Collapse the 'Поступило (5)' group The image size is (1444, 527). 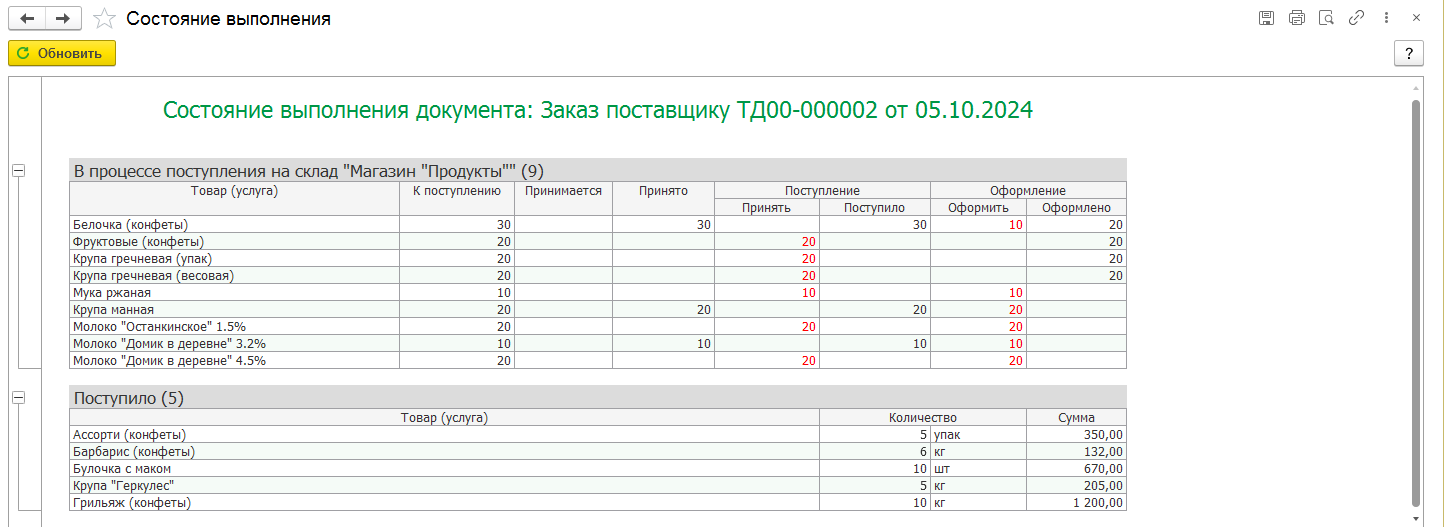tap(17, 398)
